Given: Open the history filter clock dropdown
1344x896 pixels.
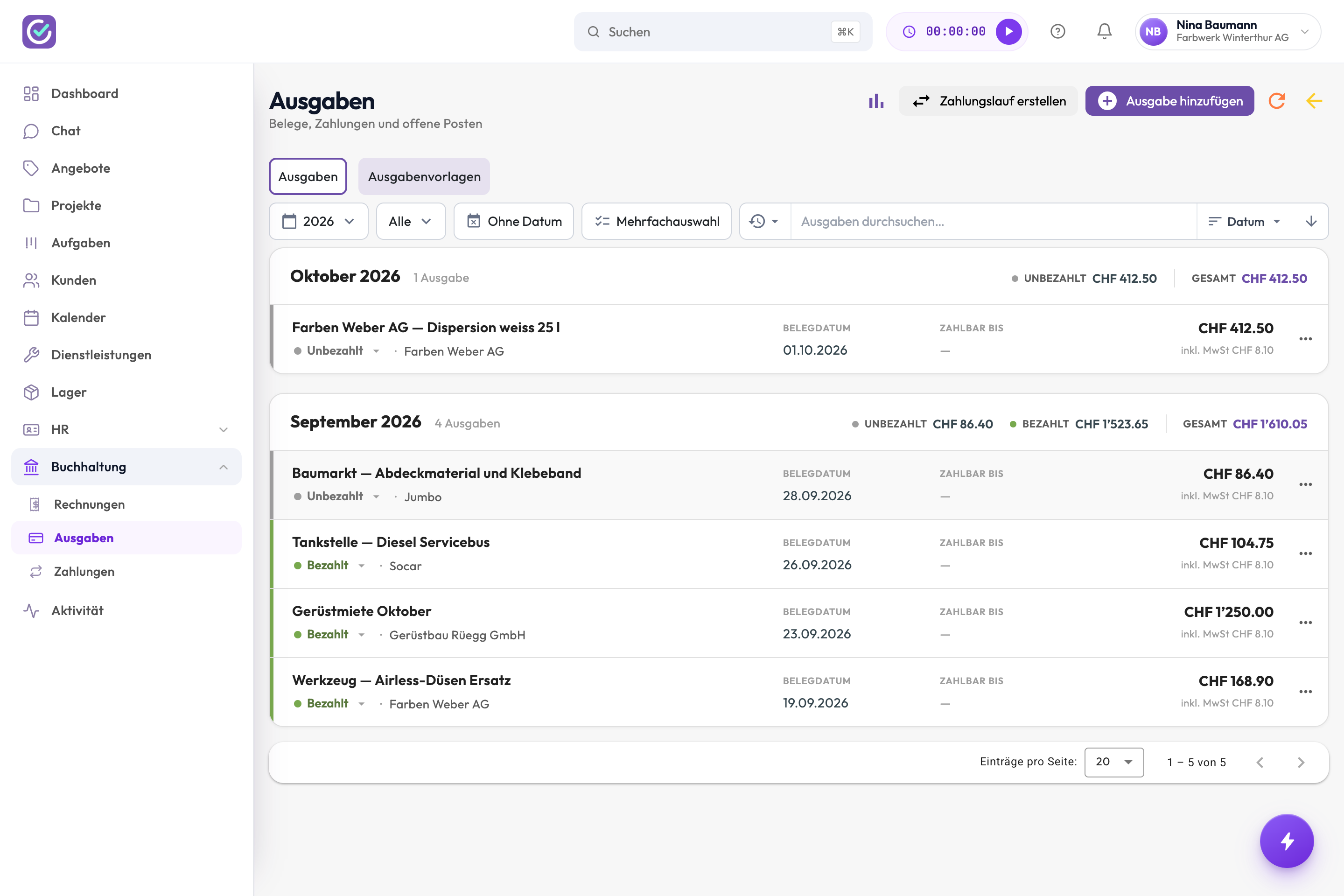Looking at the screenshot, I should 764,221.
